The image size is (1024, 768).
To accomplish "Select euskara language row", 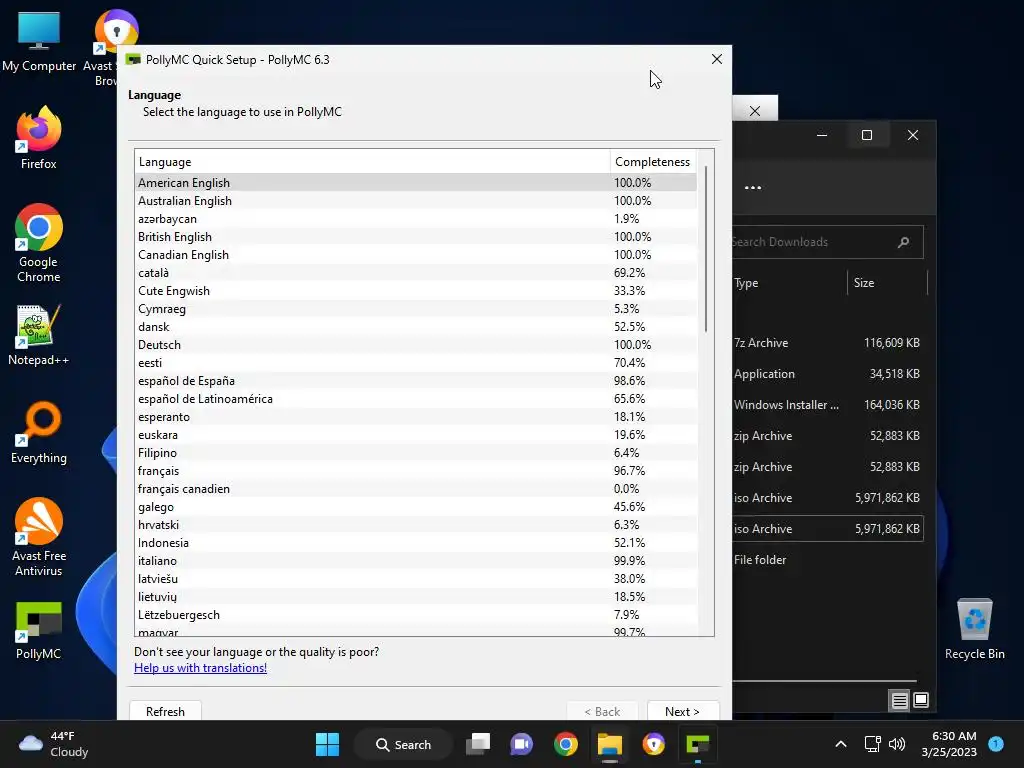I will [415, 435].
